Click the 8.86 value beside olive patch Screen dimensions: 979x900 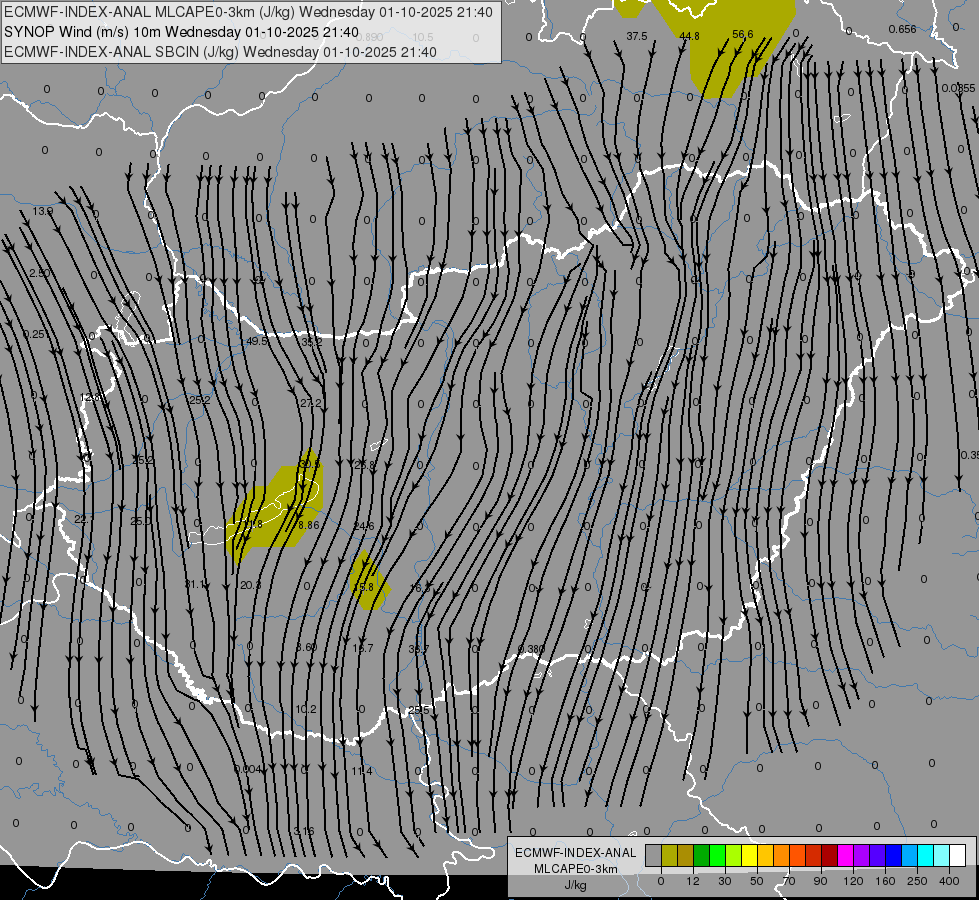click(309, 525)
